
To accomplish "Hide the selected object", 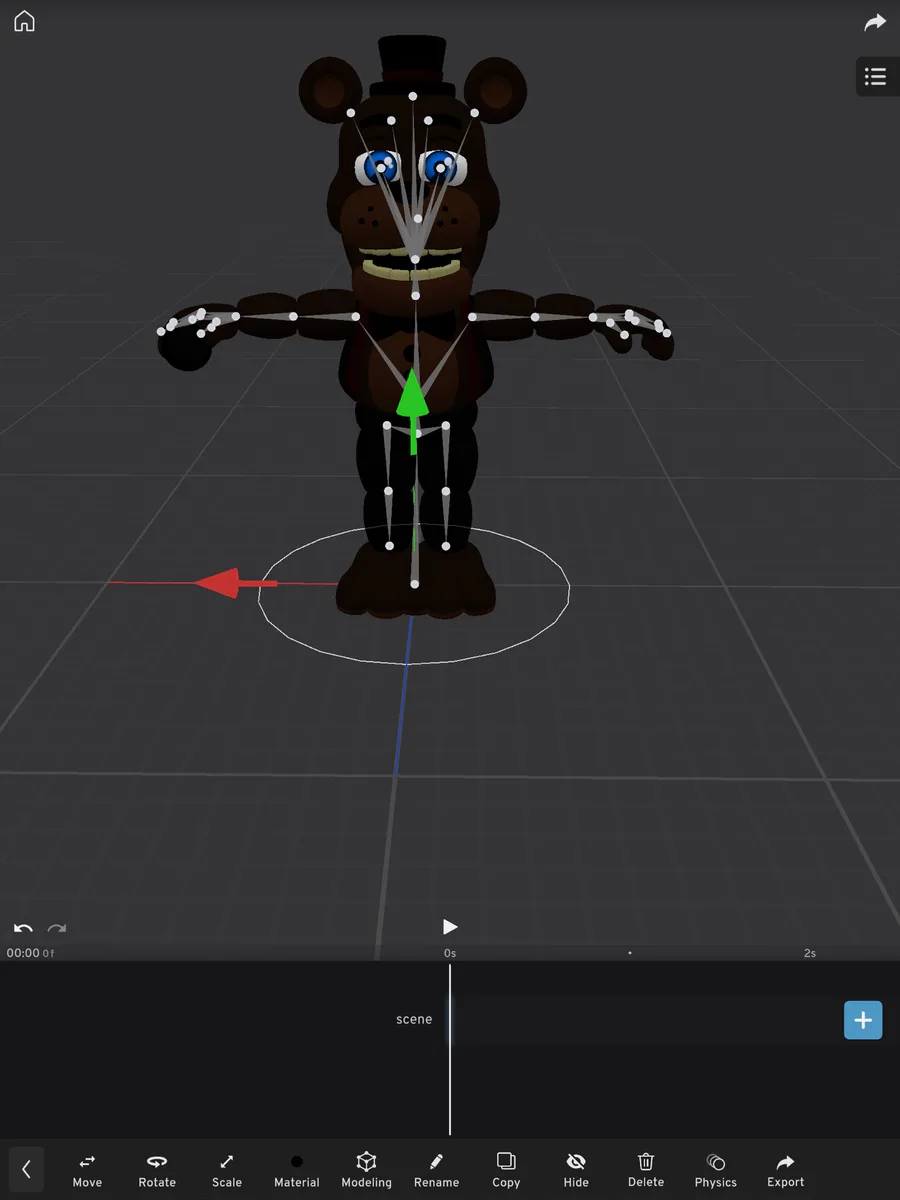I will click(576, 1170).
